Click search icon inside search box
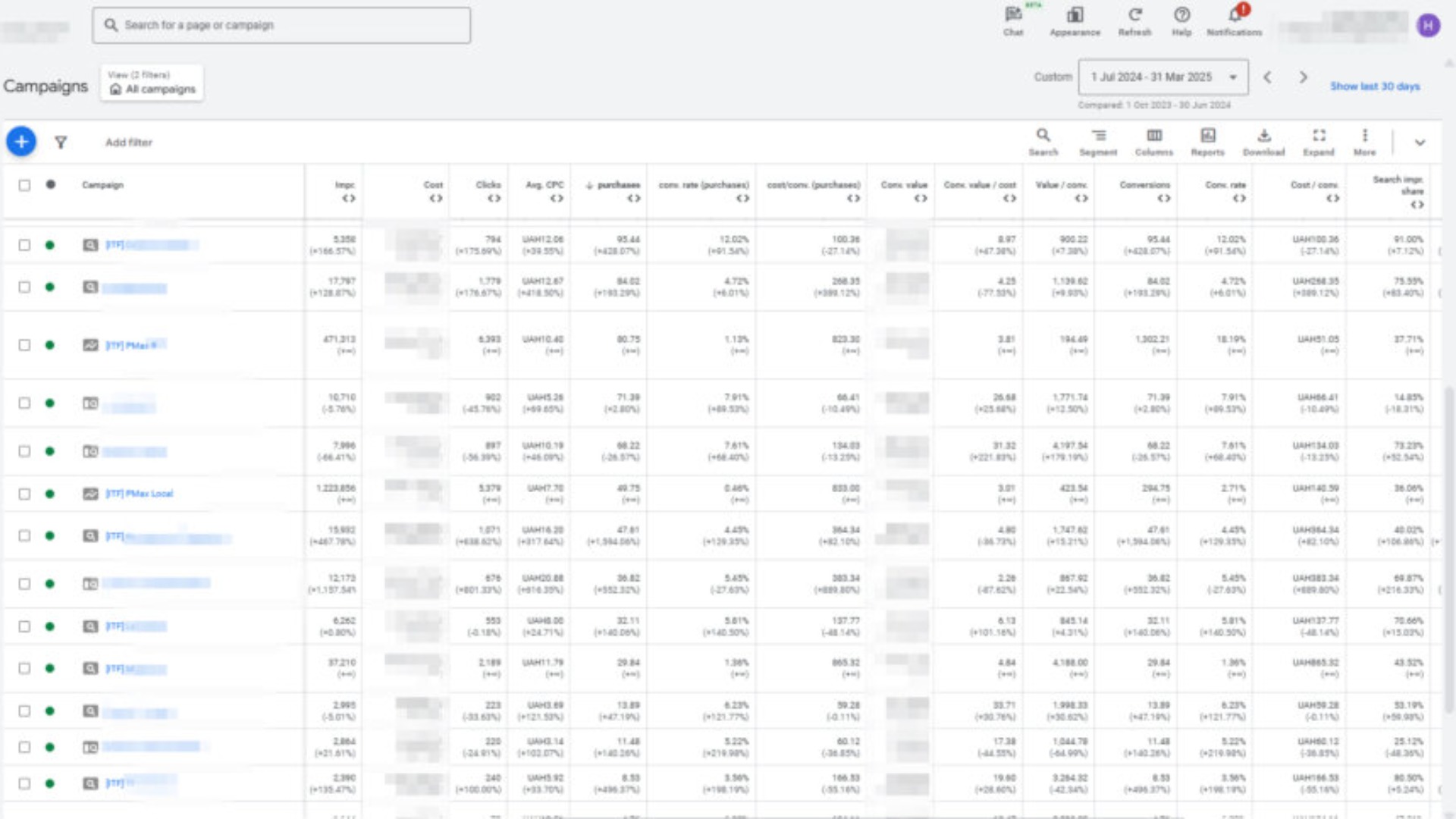Viewport: 1456px width, 819px height. click(111, 25)
